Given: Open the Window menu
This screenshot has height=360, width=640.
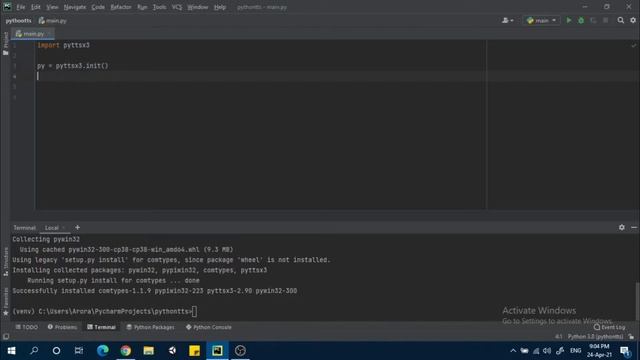Looking at the screenshot, I should tap(198, 7).
